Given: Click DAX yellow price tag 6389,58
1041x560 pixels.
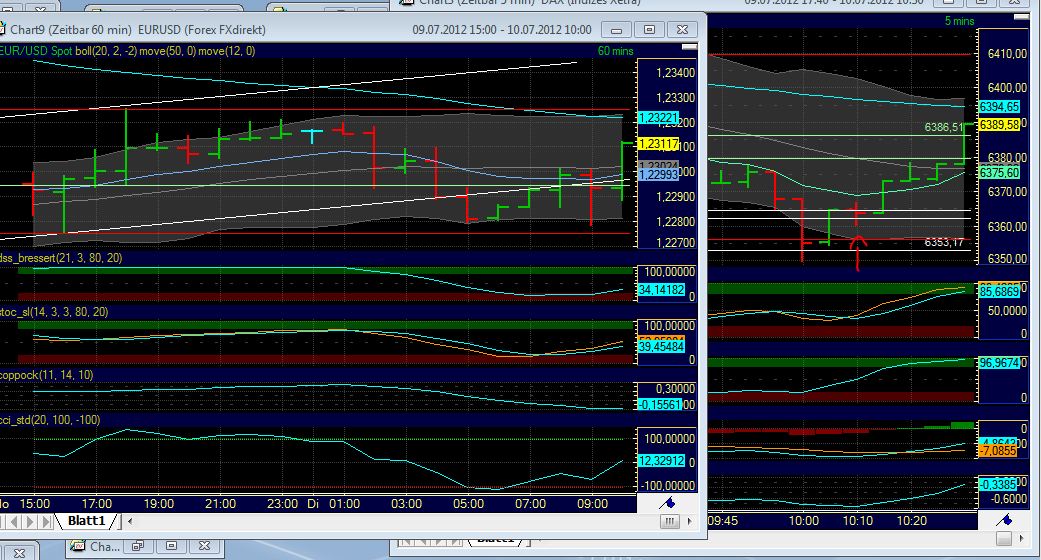Looking at the screenshot, I should tap(999, 124).
